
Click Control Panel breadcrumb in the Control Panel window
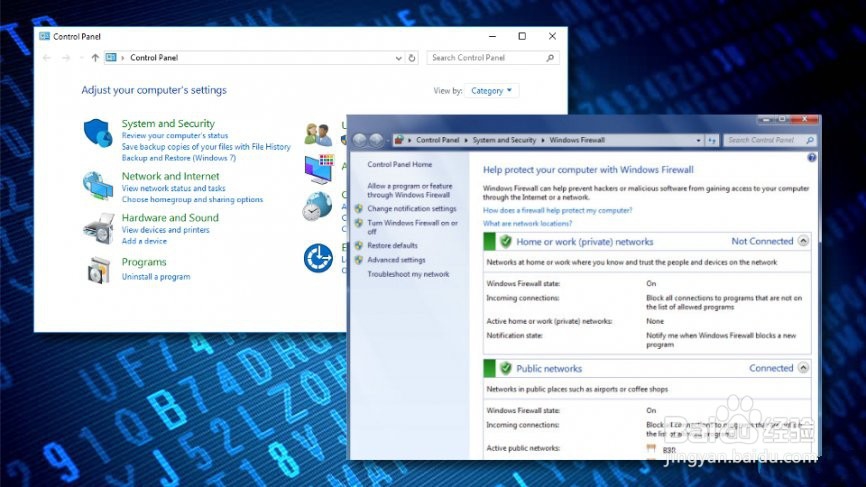pos(154,57)
